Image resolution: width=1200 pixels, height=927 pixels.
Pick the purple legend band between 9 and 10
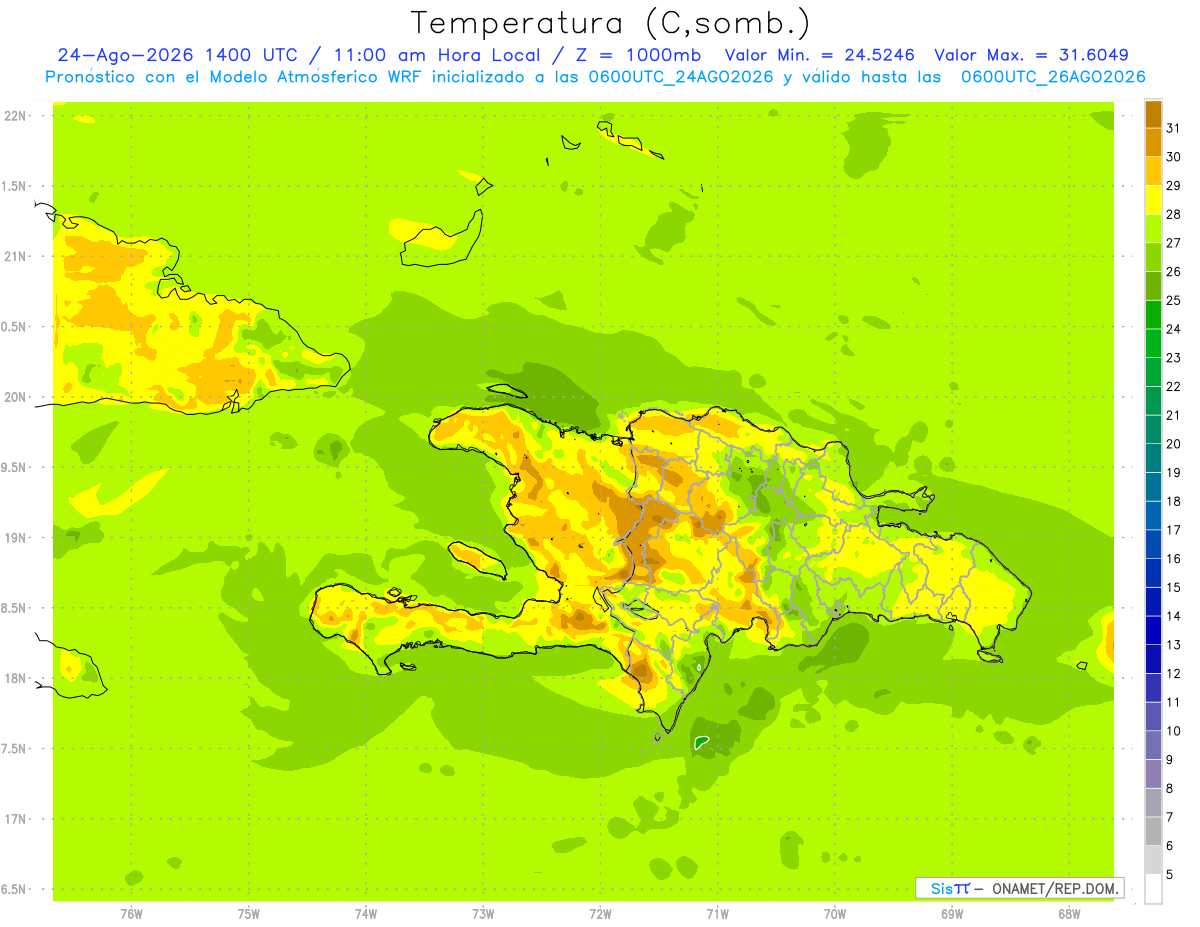[1153, 745]
